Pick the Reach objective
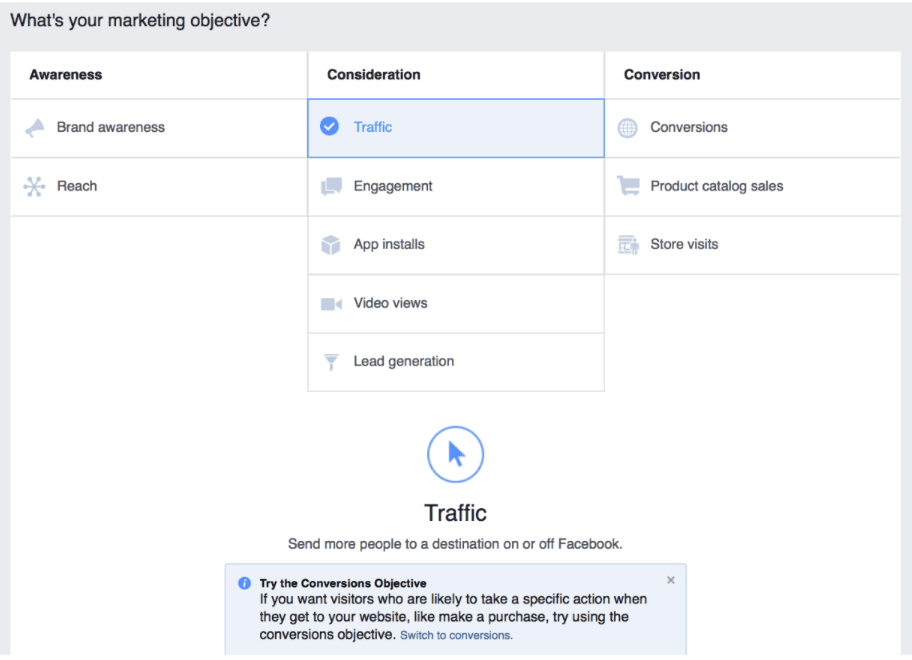The image size is (912, 660). [159, 187]
